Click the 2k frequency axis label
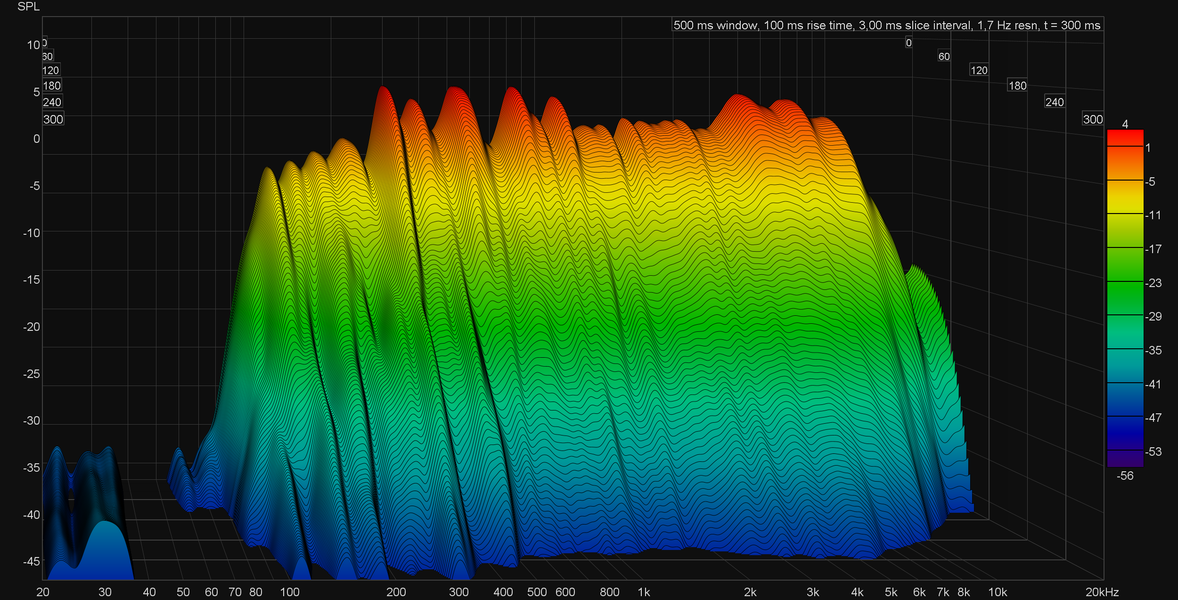 pyautogui.click(x=750, y=592)
